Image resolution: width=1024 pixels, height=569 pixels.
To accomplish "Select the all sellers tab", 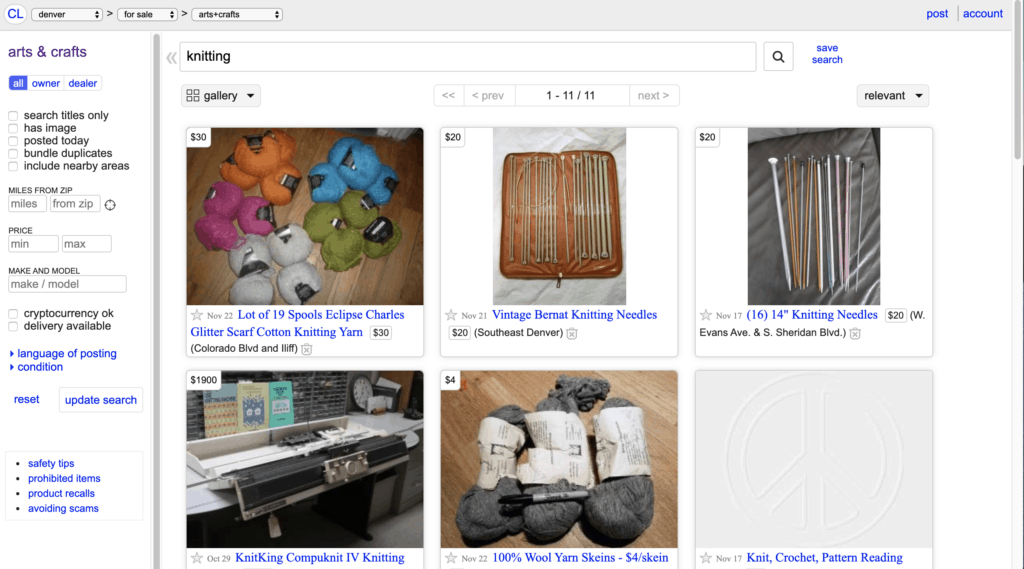I will click(x=18, y=83).
